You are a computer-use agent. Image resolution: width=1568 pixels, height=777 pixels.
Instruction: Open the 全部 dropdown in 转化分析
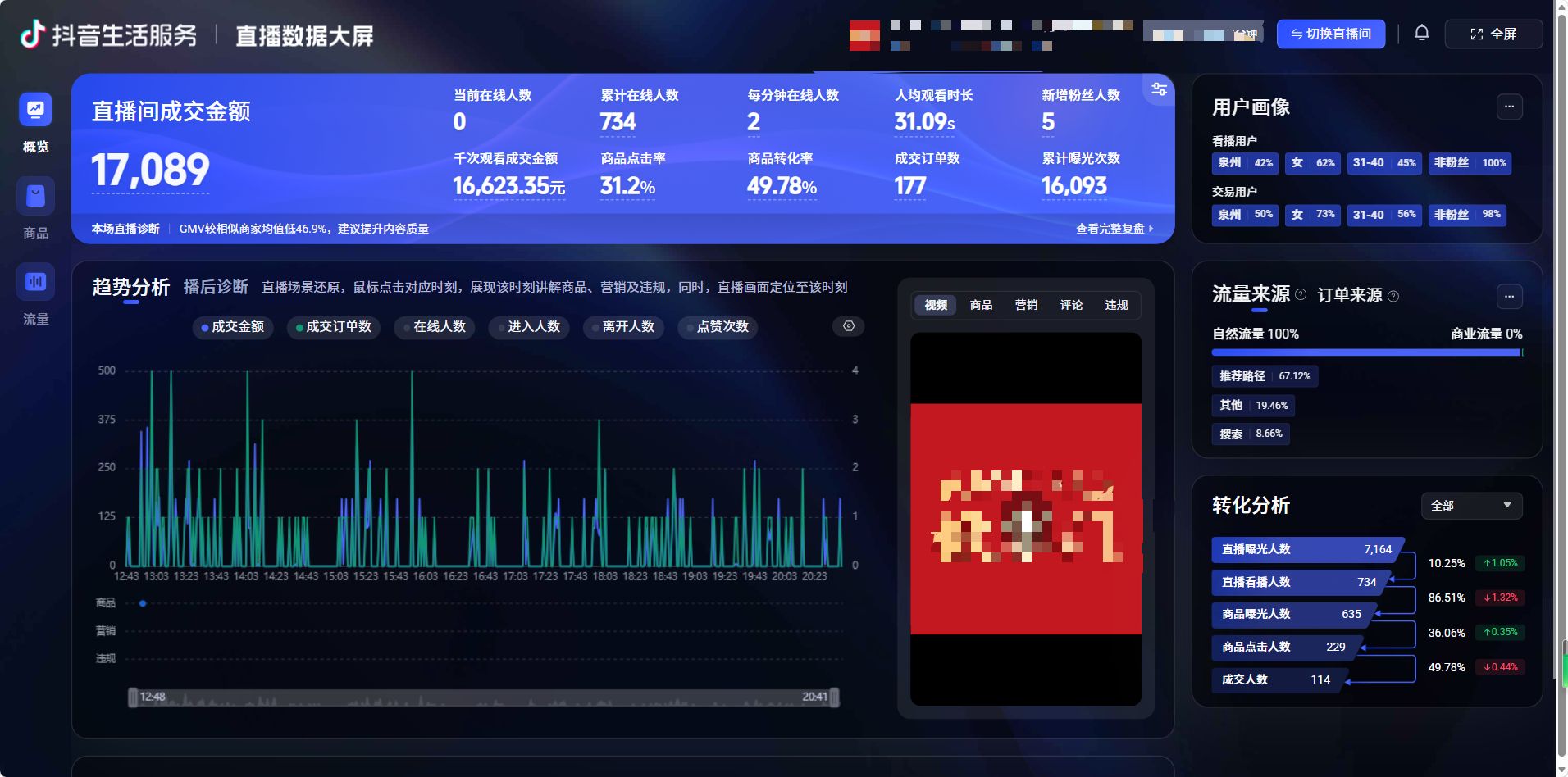(x=1471, y=506)
